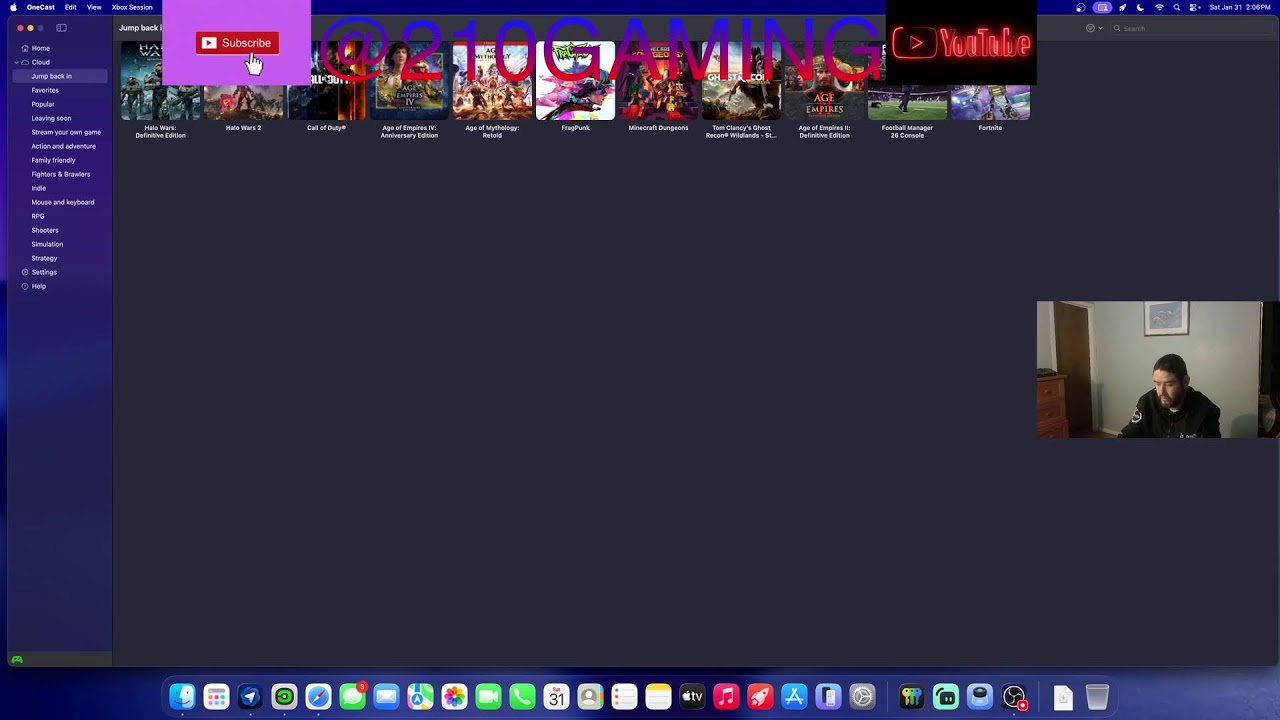Image resolution: width=1280 pixels, height=720 pixels.
Task: Open Calendar from the Dock
Action: (556, 696)
